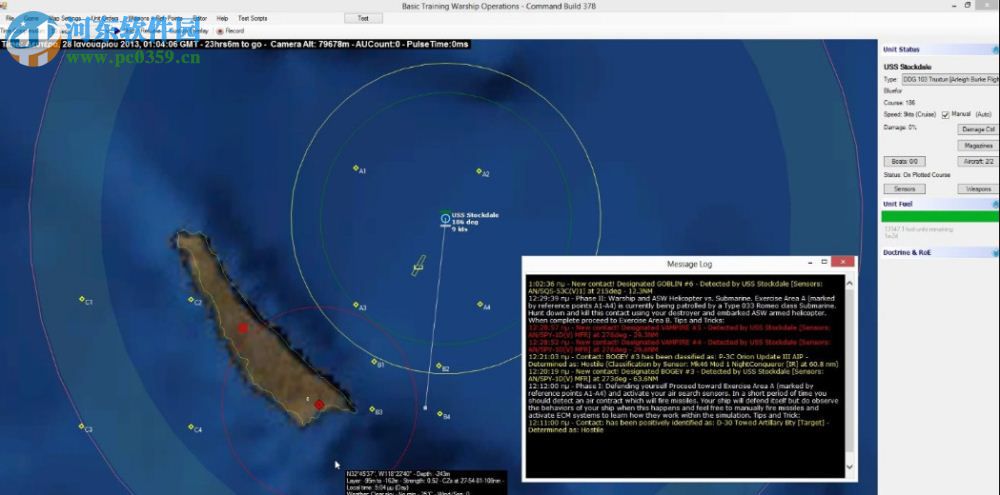This screenshot has height=495, width=1000.
Task: Click reference point B1 marker
Action: click(x=374, y=362)
